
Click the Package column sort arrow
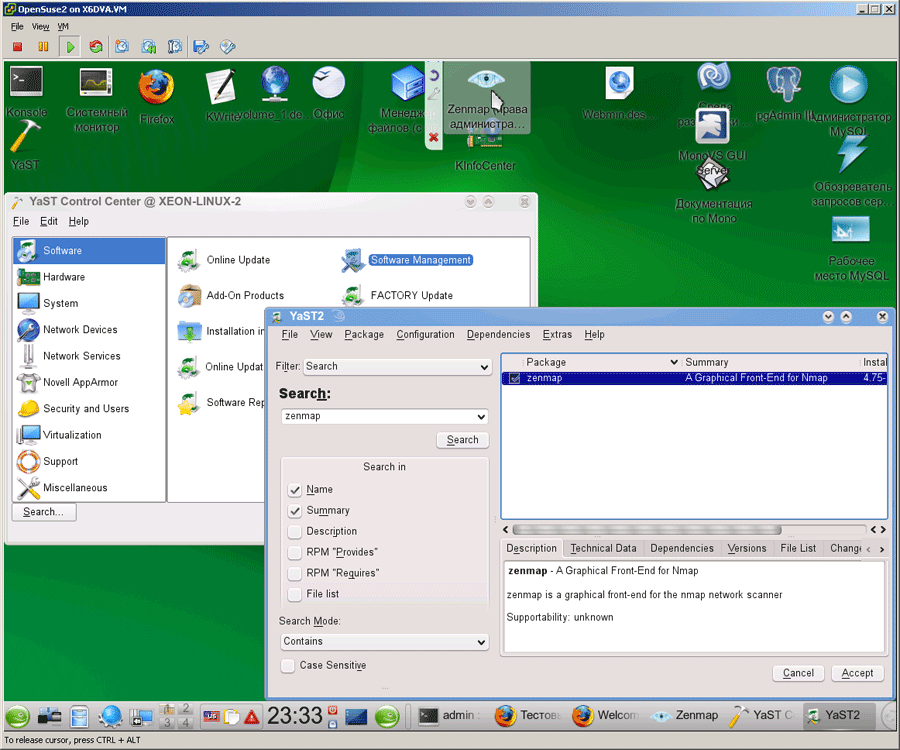coord(674,362)
